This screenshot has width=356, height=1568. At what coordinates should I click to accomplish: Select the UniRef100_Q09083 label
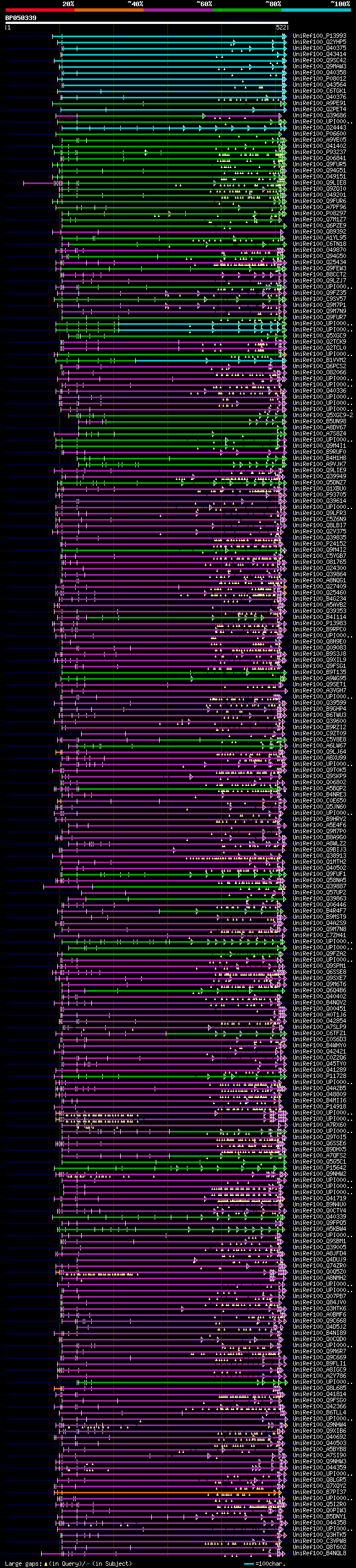319,647
